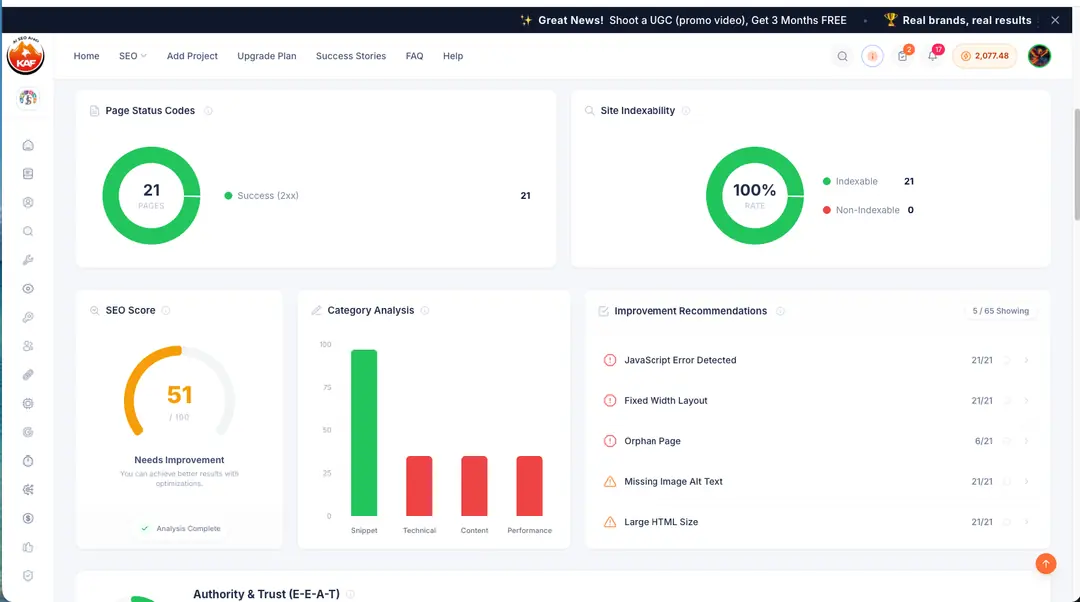This screenshot has width=1080, height=602.
Task: Open the notifications bell icon
Action: [x=933, y=56]
